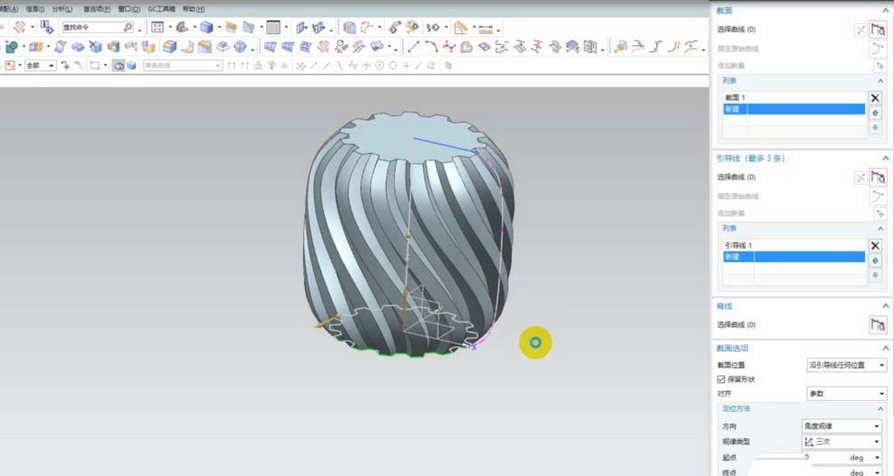The width and height of the screenshot is (894, 476).
Task: Select 引导线 1 in the guide list
Action: coord(739,245)
